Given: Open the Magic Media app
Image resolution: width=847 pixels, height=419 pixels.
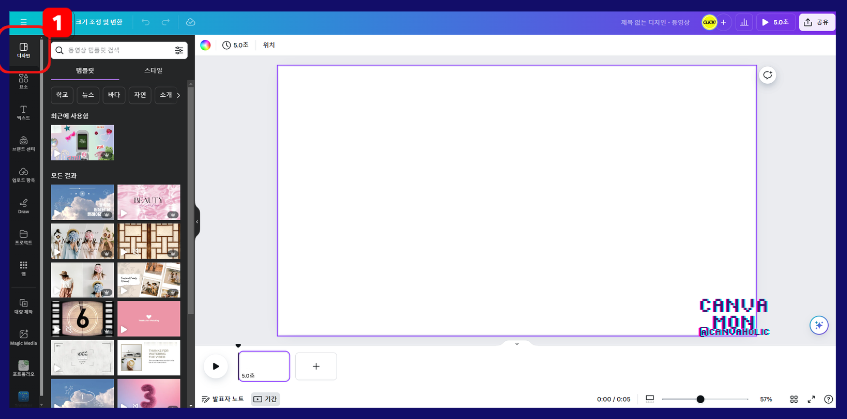Looking at the screenshot, I should (23, 338).
